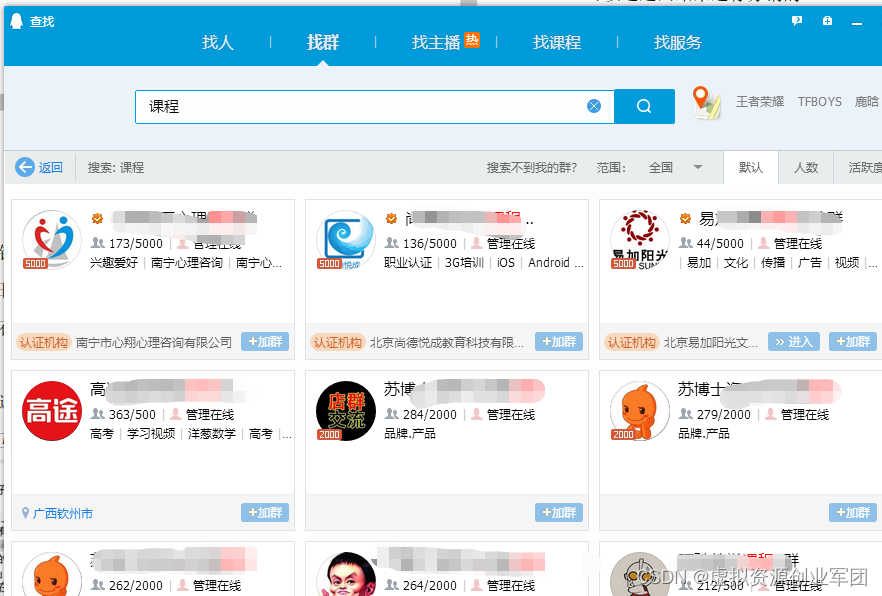Click the 44/5000 member count

click(x=720, y=243)
